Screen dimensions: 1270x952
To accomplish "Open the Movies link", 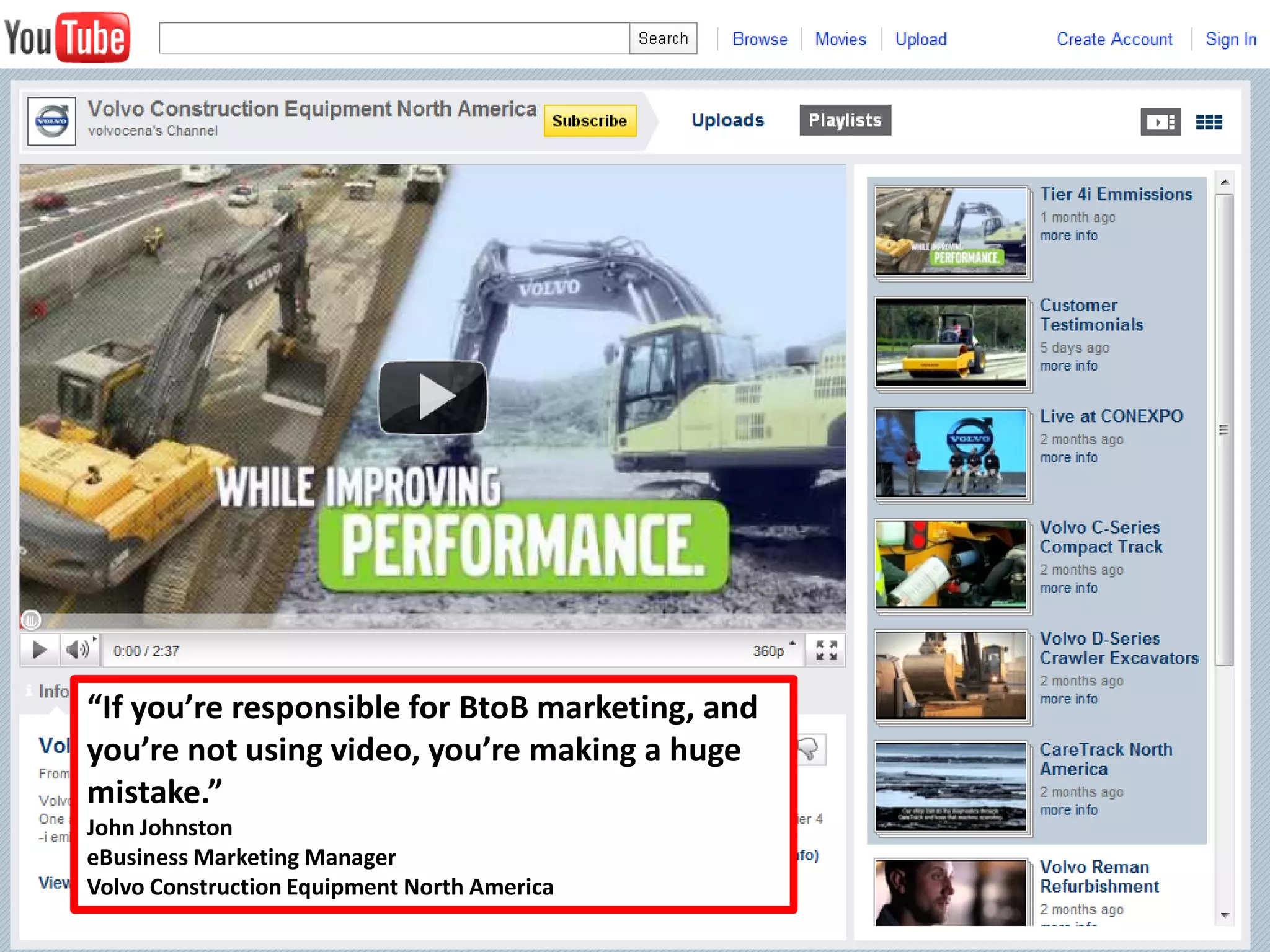I will (840, 39).
